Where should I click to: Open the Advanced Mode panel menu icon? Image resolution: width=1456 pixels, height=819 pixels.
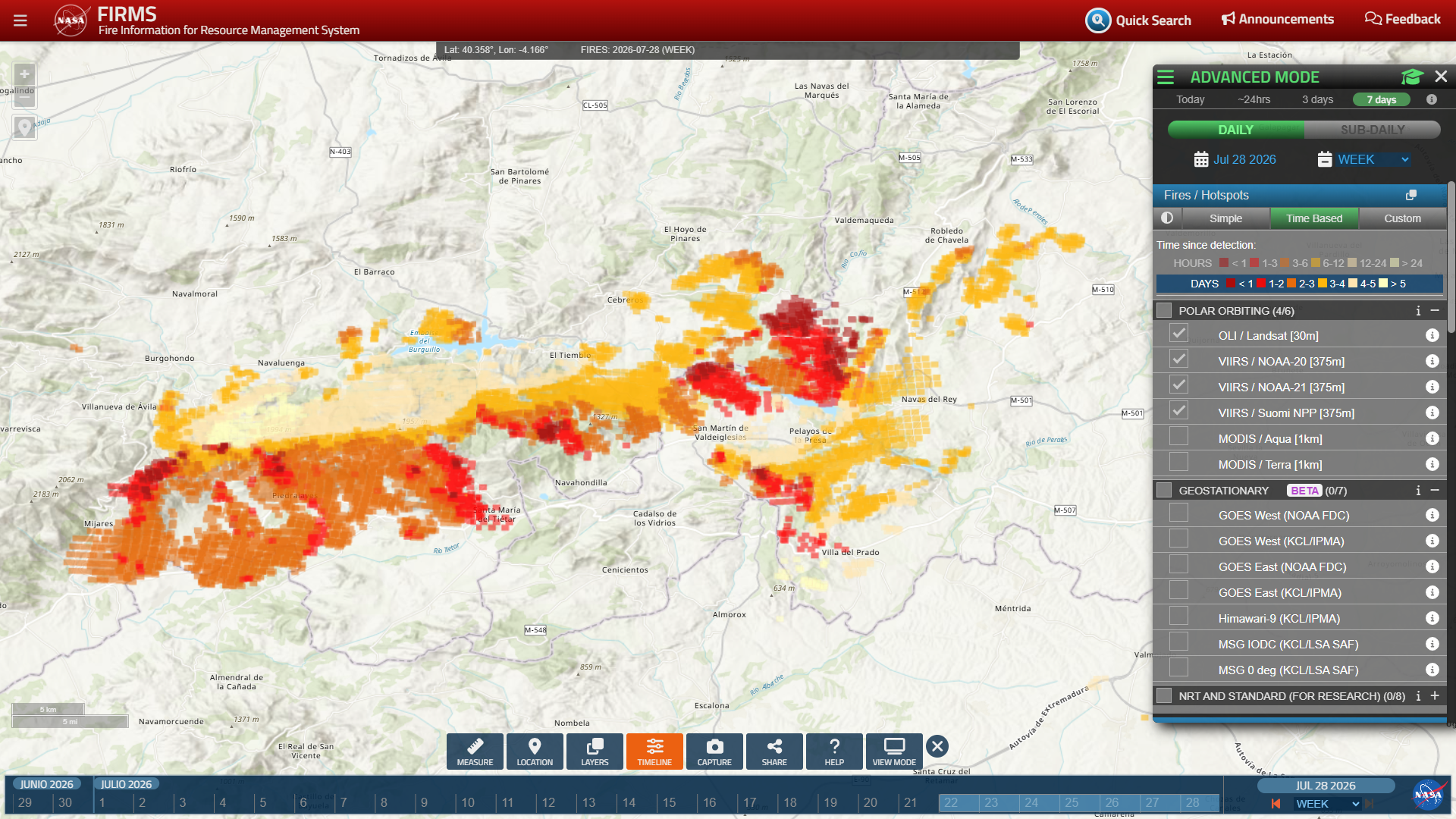1166,77
